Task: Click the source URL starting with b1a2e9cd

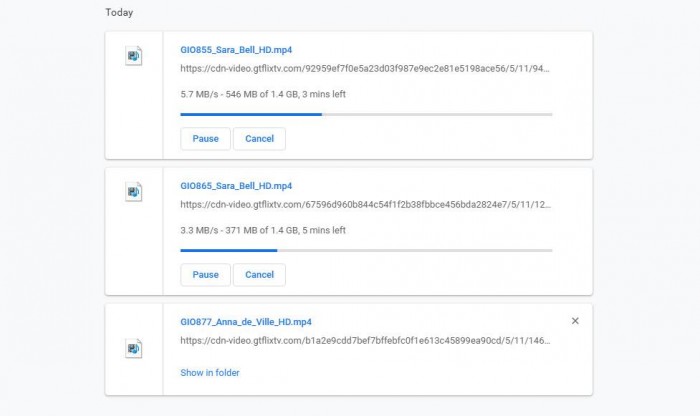Action: tap(366, 341)
